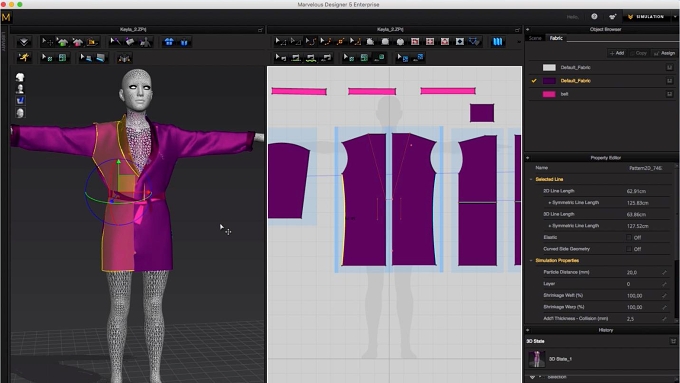Image resolution: width=680 pixels, height=383 pixels.
Task: Select the Edit Curvature tool in 2D toolbar
Action: click(310, 42)
